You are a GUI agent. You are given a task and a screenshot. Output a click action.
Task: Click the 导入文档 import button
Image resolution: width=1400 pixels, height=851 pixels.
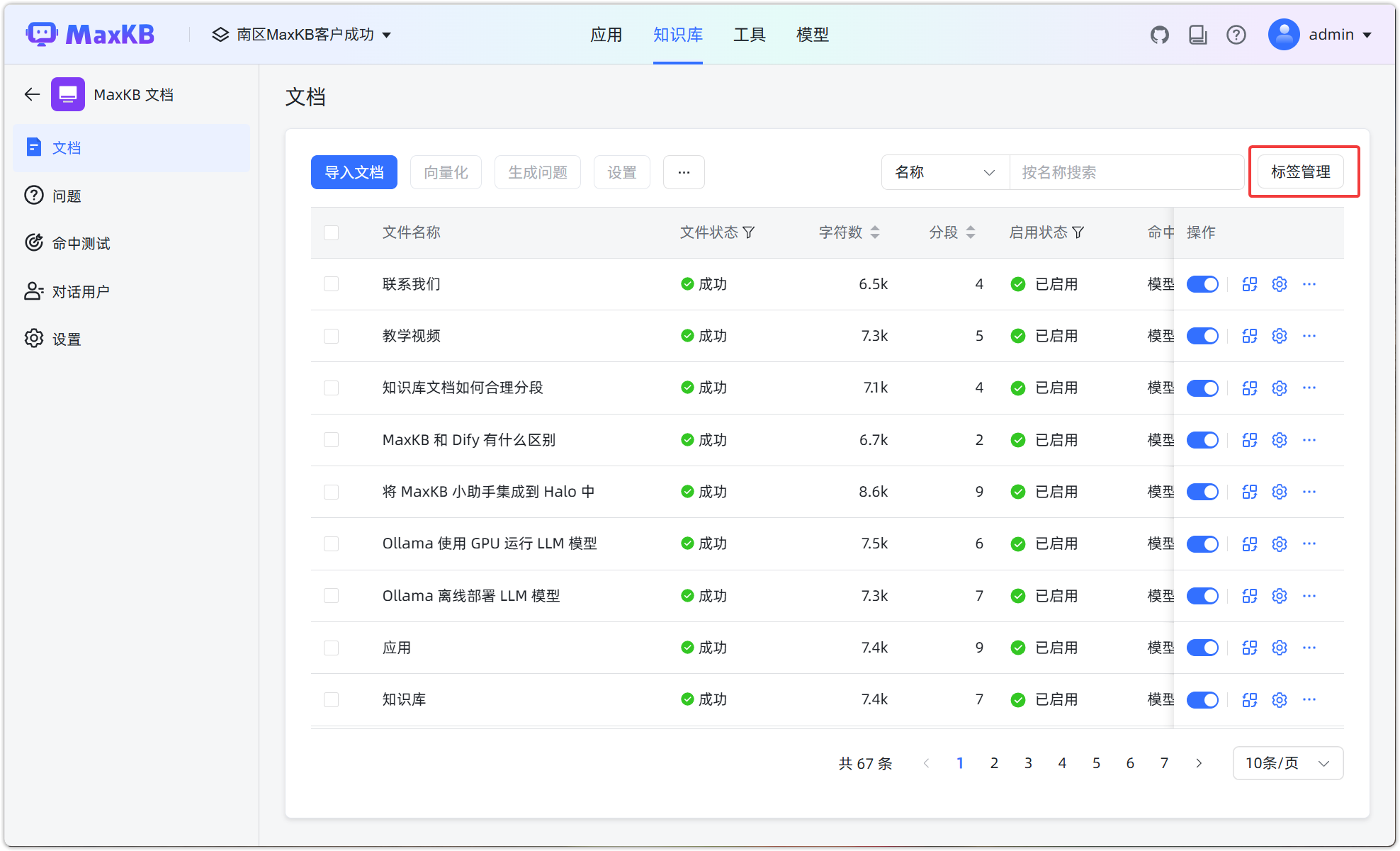point(354,171)
